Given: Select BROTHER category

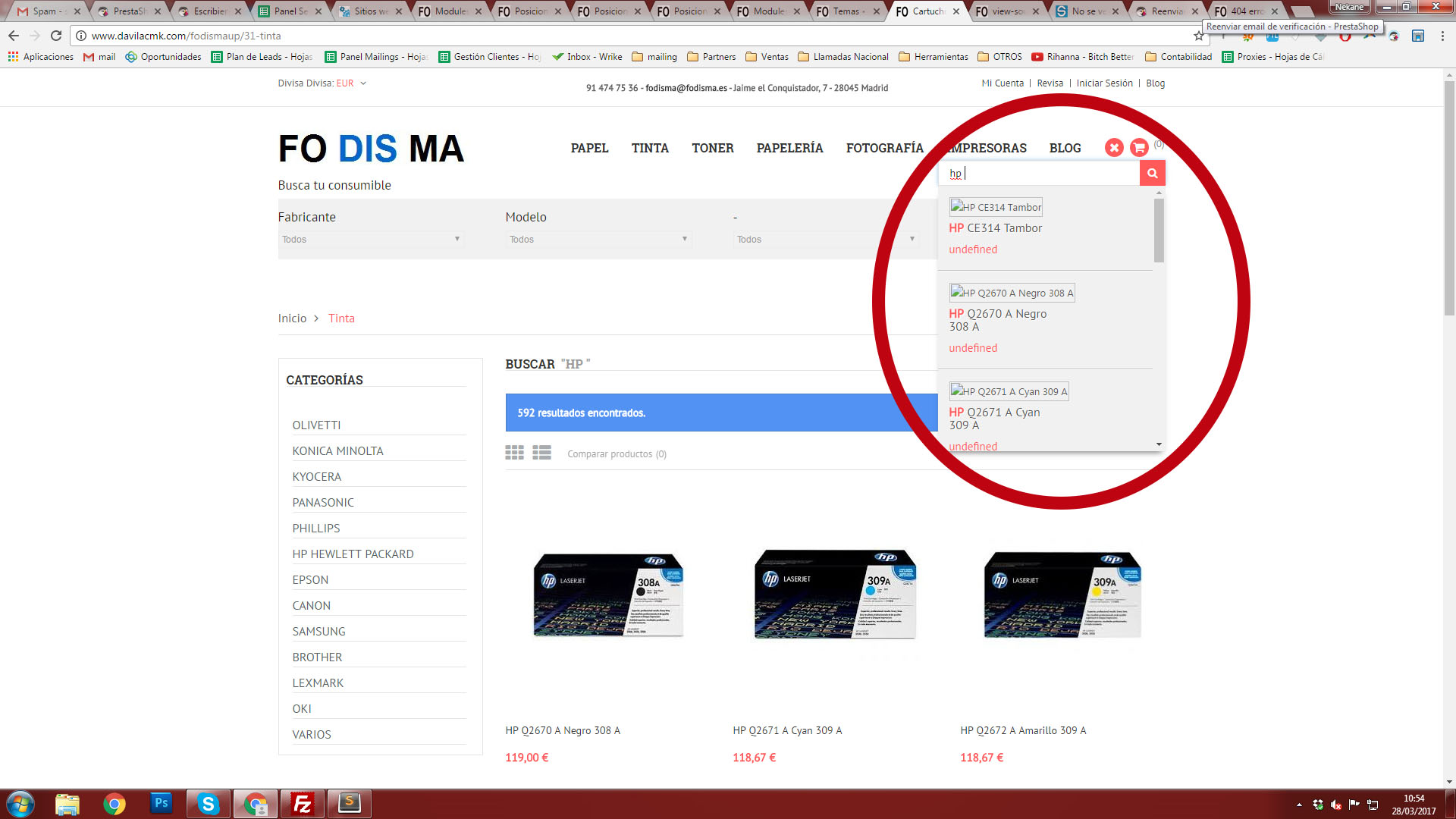Looking at the screenshot, I should coord(317,657).
